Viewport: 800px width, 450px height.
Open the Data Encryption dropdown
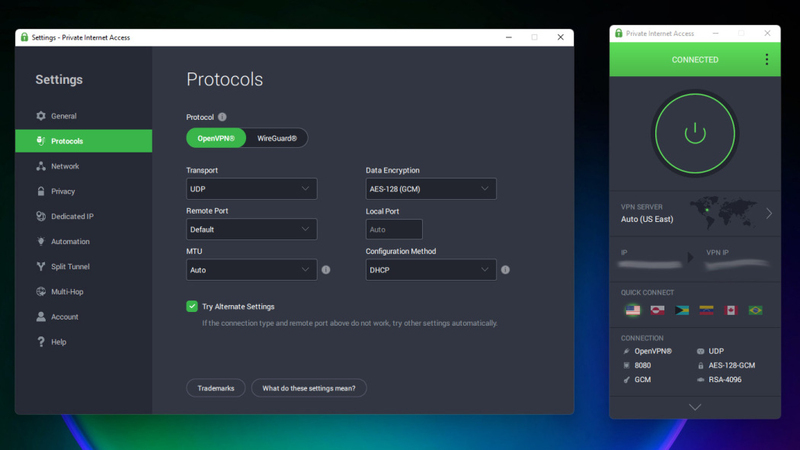[430, 189]
